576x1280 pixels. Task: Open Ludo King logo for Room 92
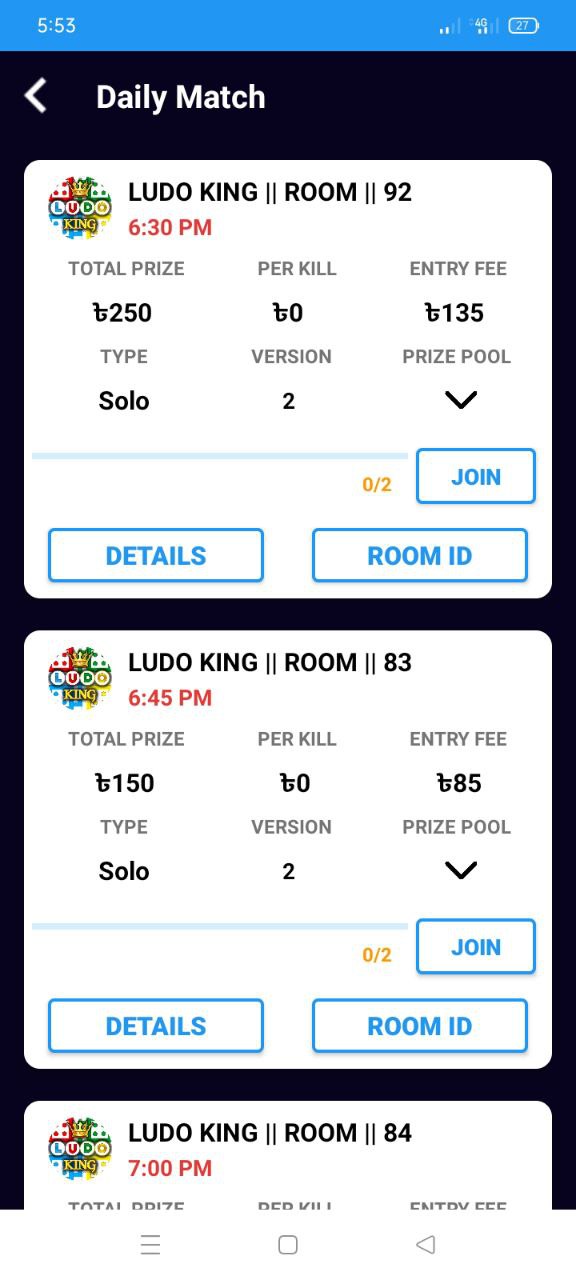(80, 208)
